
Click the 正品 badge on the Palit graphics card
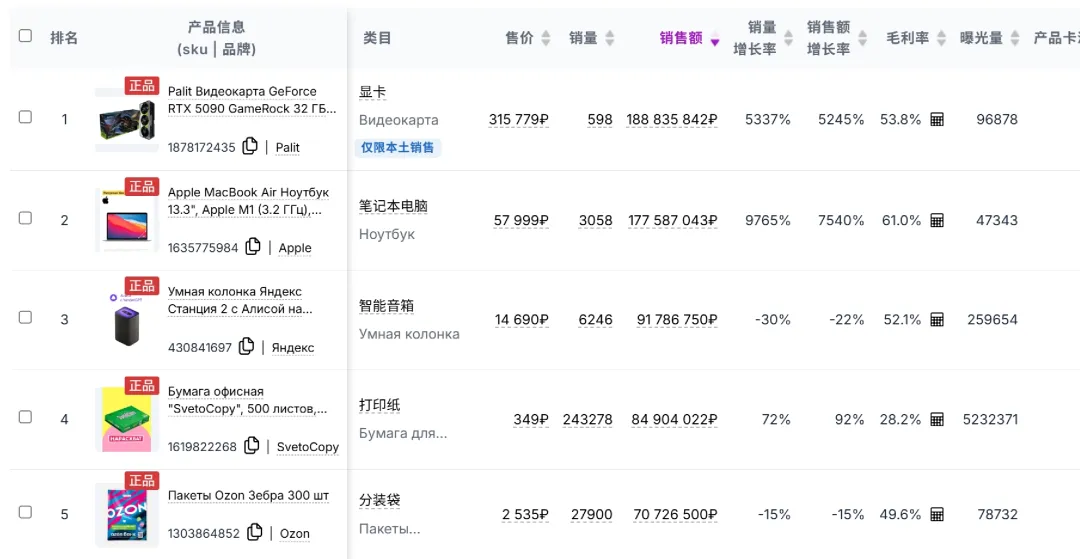(x=142, y=85)
